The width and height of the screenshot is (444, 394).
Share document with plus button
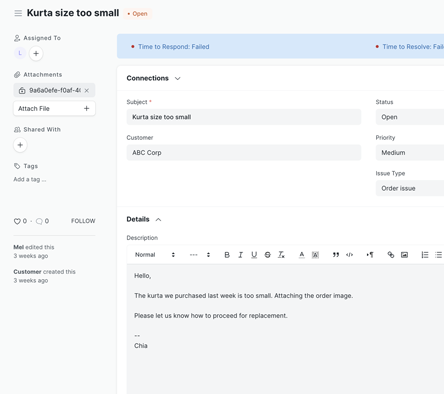[x=20, y=145]
